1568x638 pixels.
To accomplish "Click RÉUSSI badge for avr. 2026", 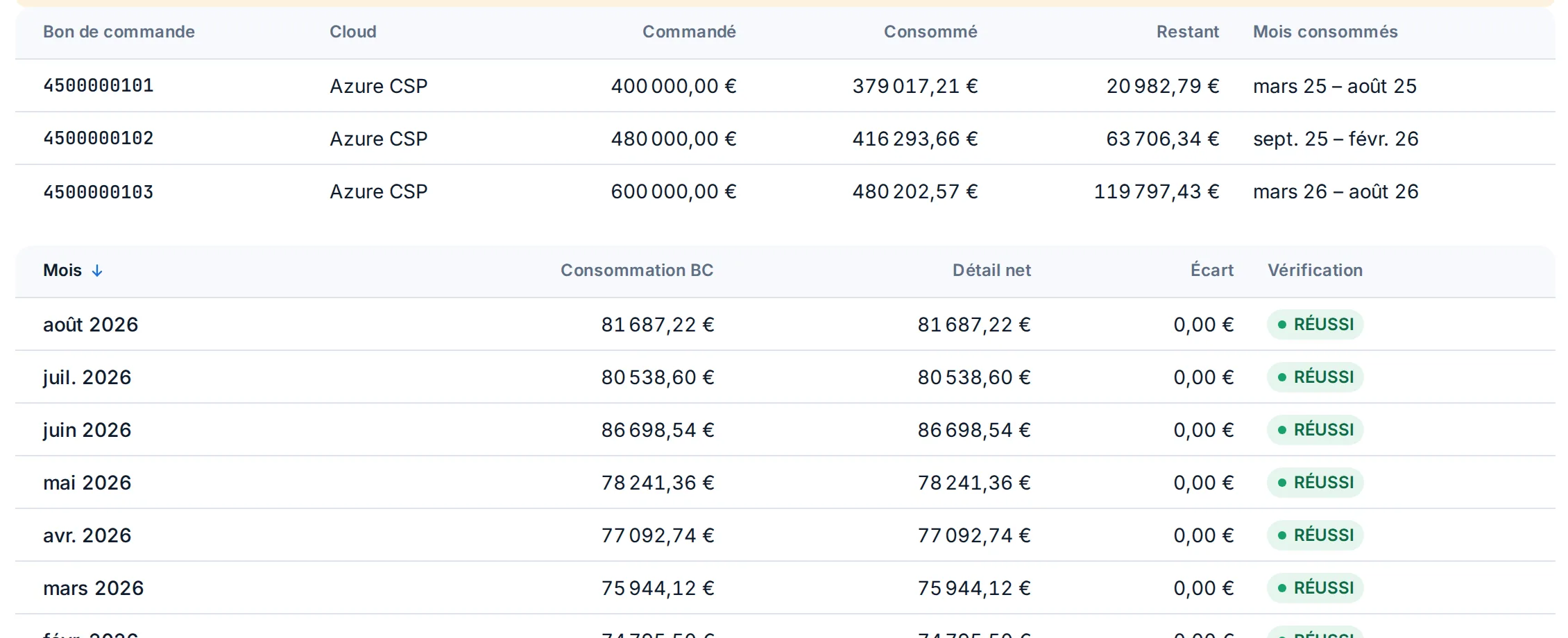I will click(1315, 535).
